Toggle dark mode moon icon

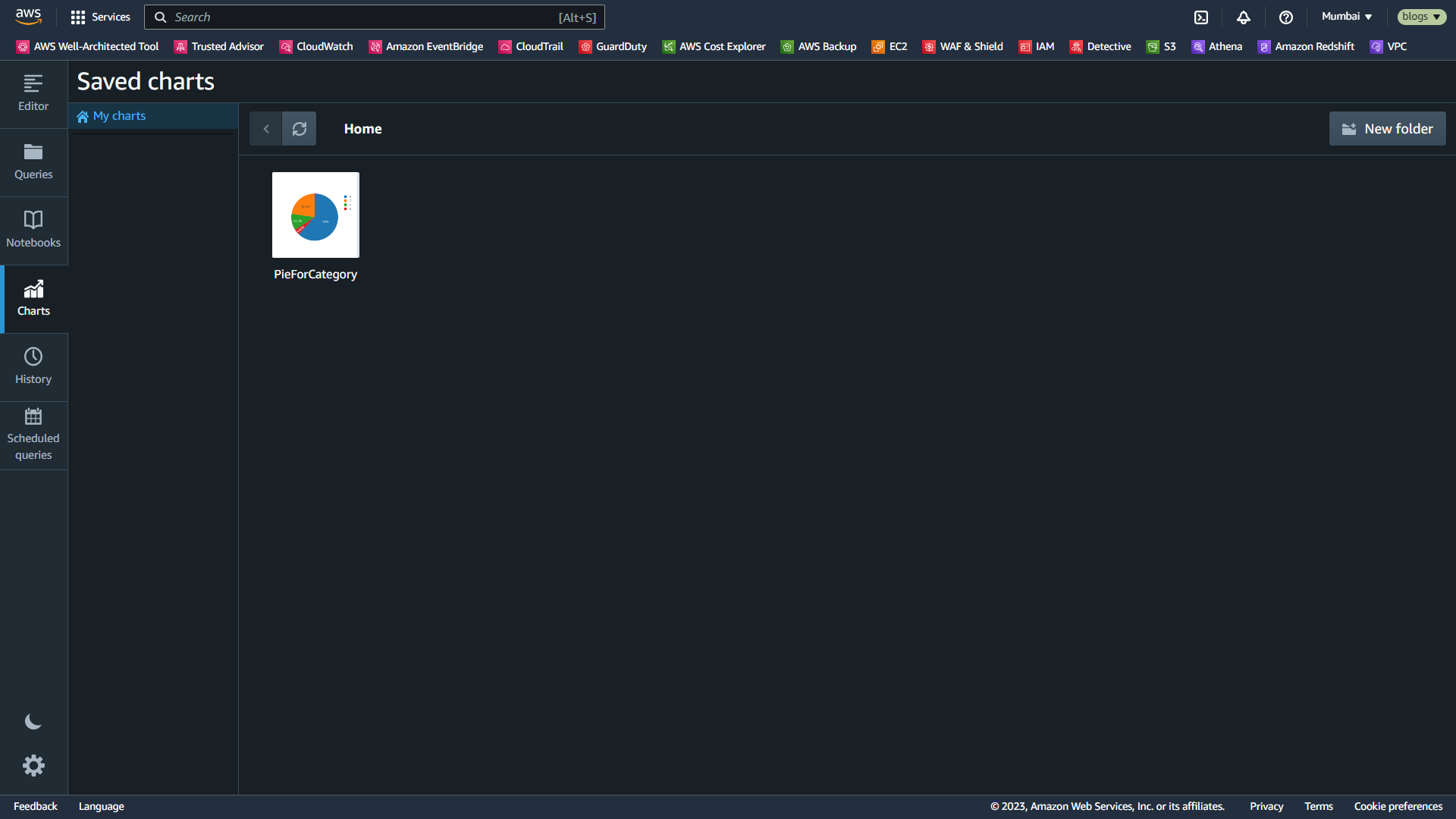pyautogui.click(x=33, y=721)
